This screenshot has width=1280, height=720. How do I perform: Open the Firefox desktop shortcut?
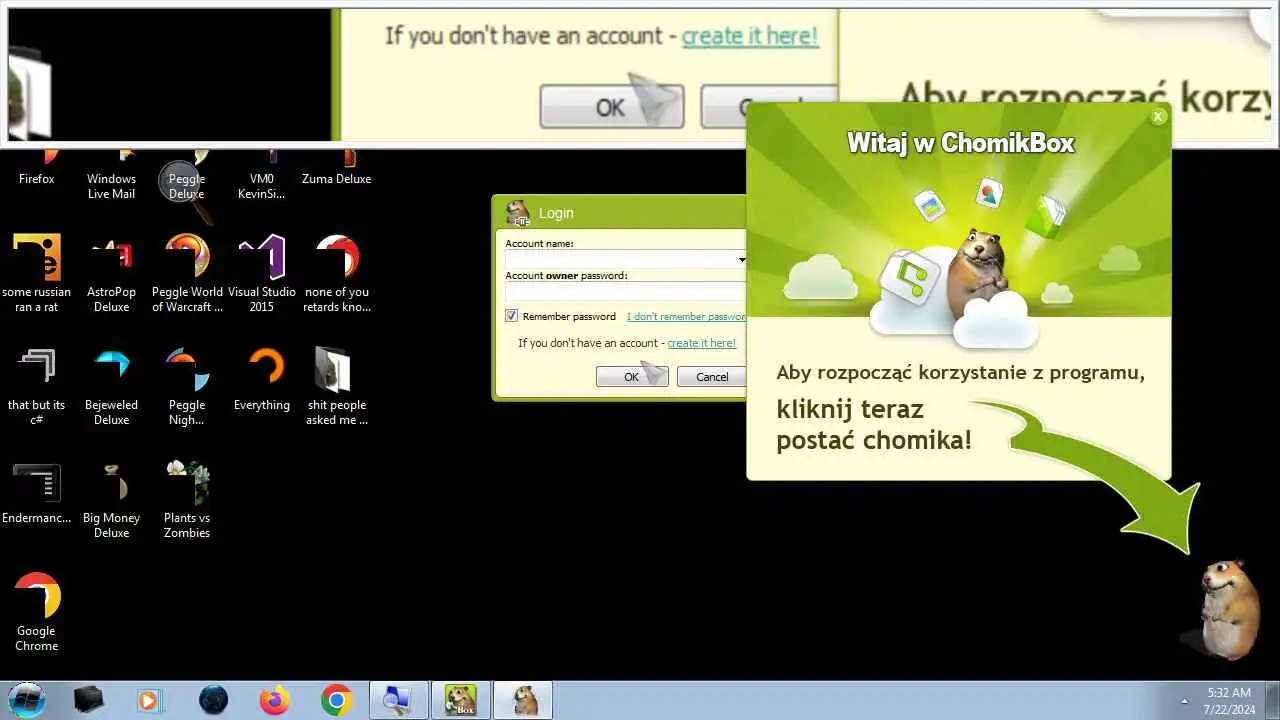(x=37, y=171)
